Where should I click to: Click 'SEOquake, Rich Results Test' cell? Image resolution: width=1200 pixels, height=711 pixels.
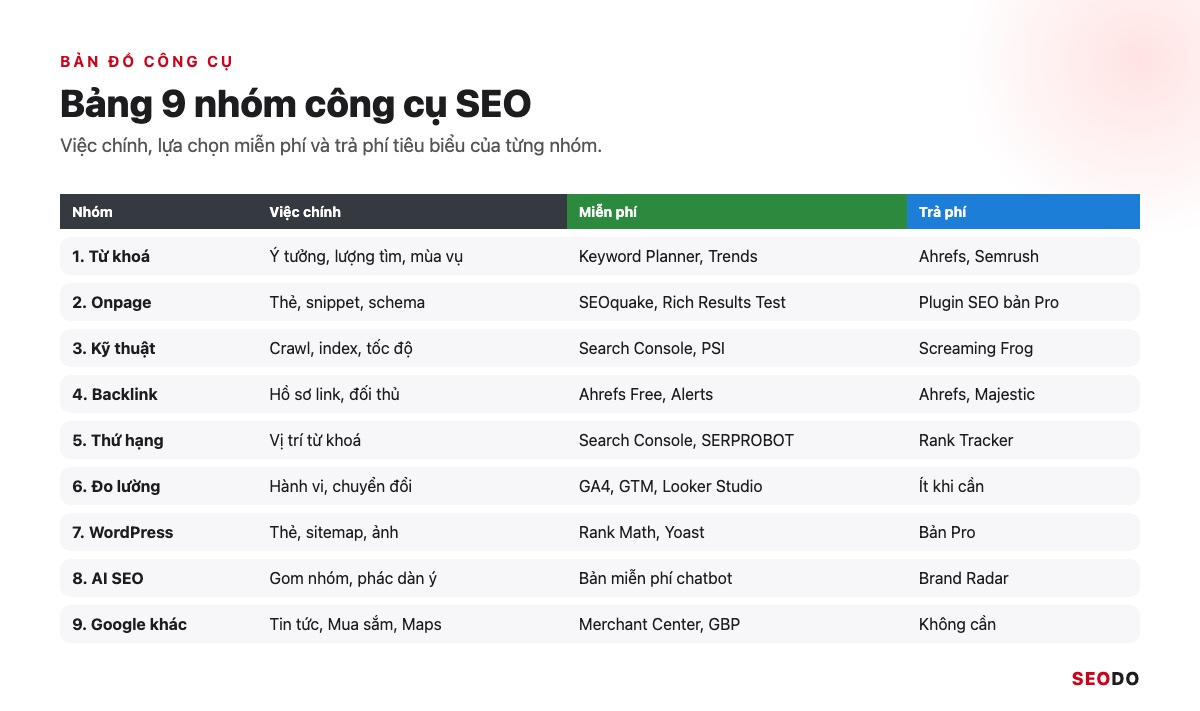click(x=682, y=302)
